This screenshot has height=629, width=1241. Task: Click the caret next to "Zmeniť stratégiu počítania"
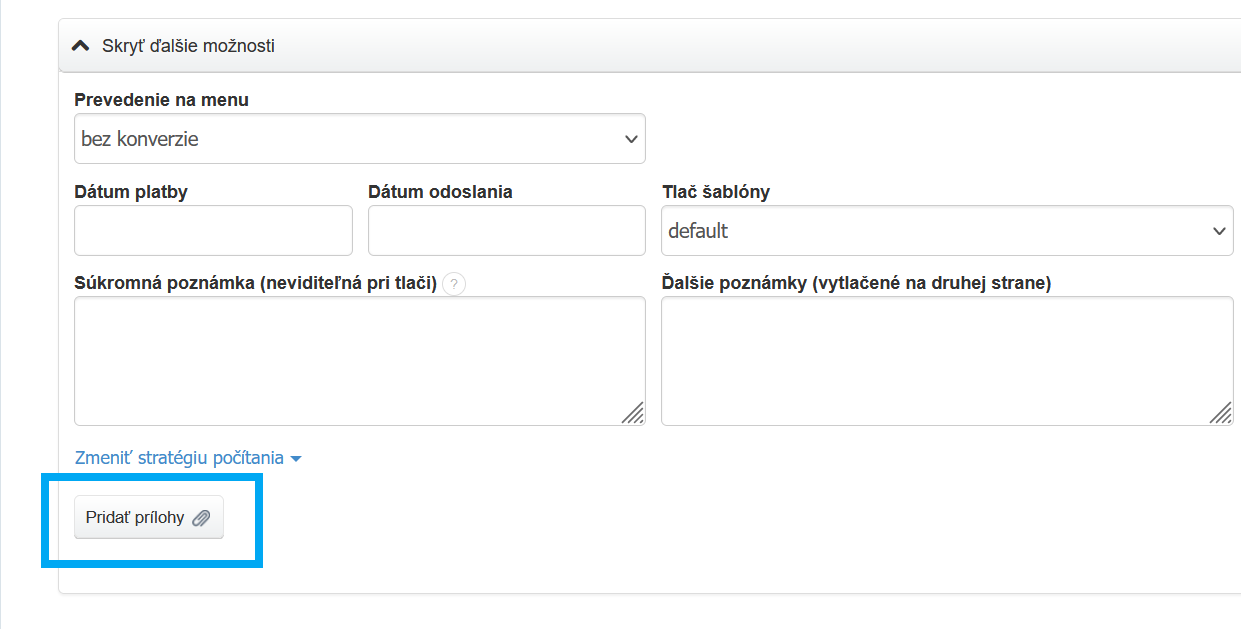click(x=296, y=459)
